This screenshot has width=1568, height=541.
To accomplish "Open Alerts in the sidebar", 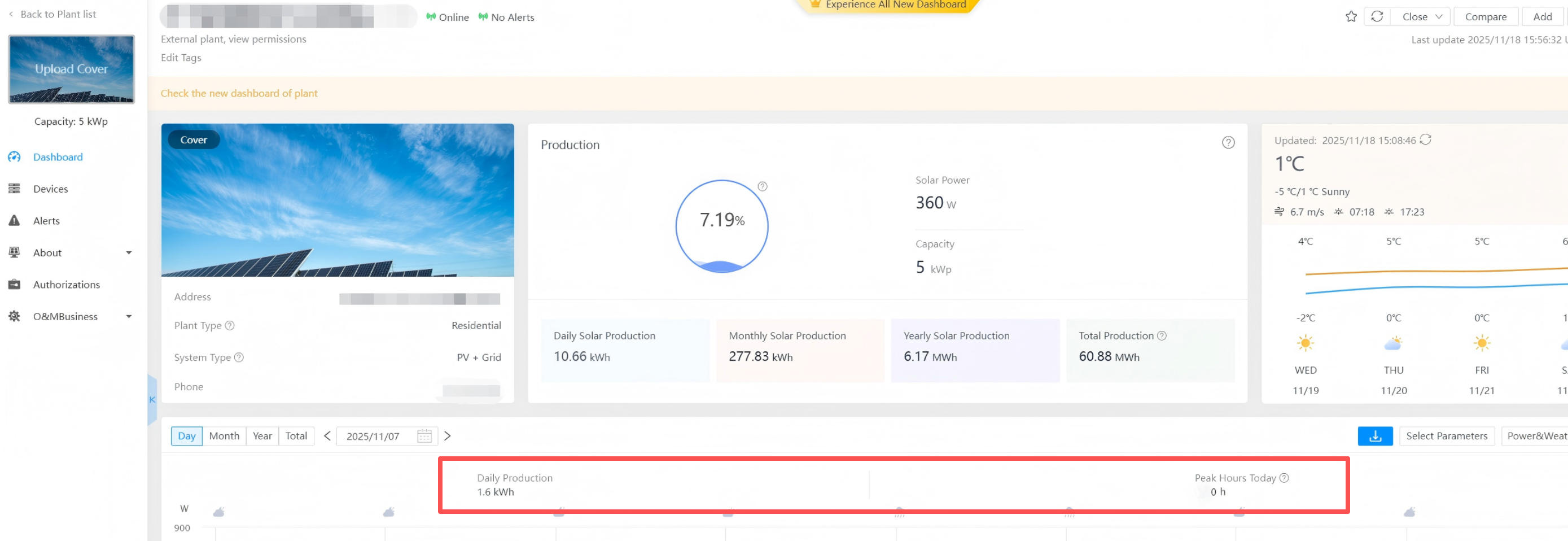I will (46, 221).
